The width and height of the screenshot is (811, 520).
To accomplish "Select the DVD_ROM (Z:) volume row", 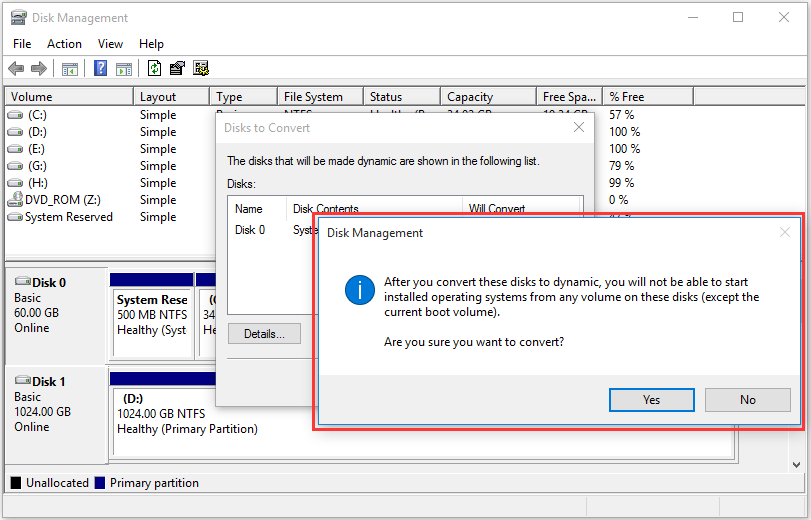I will (62, 200).
